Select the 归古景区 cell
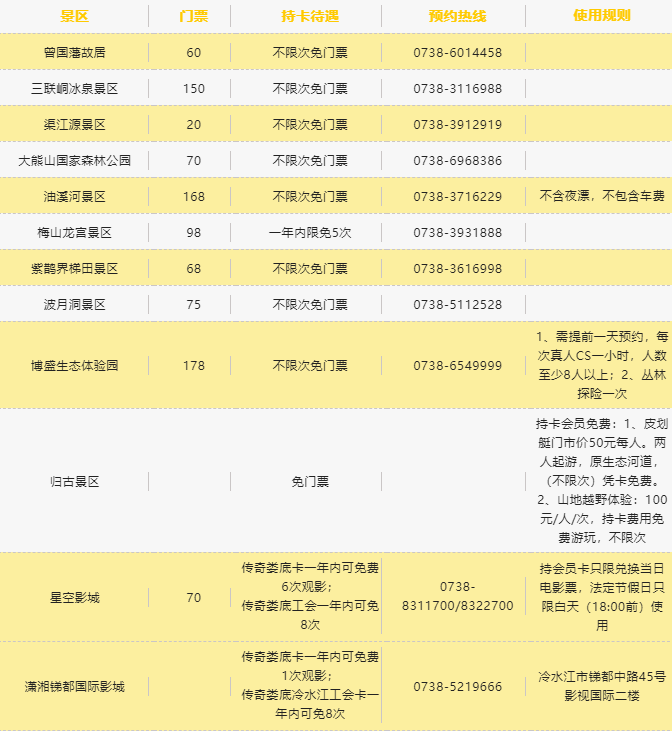Screen dimensions: 672x731 point(75,482)
